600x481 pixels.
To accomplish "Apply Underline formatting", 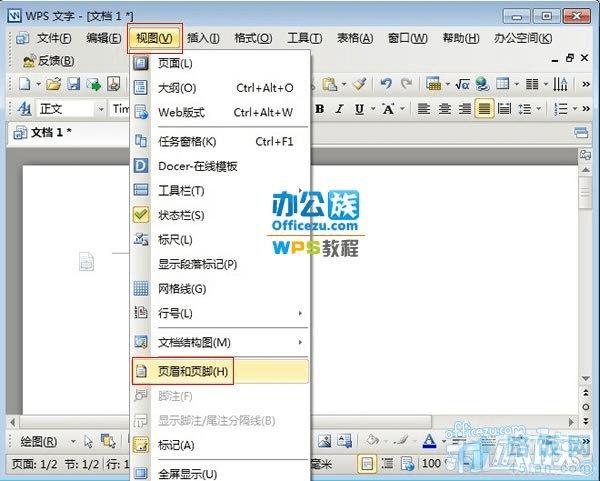I will (359, 109).
